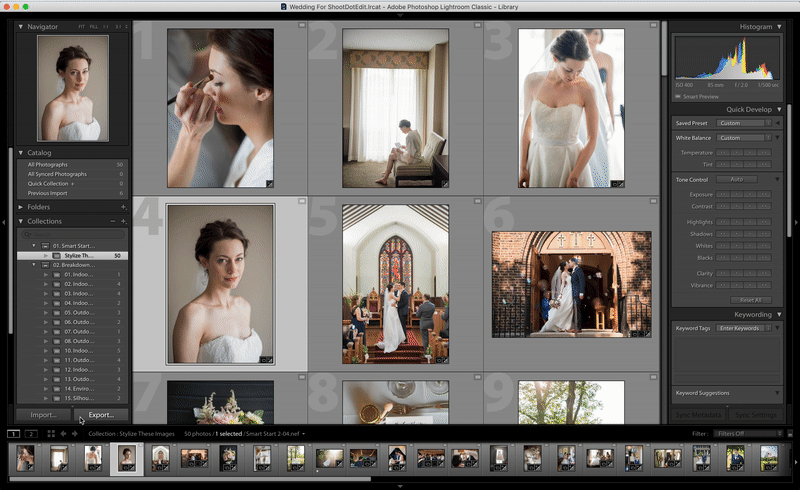Screen dimensions: 800x490
Task: Collapse the Navigator panel
Action: (21, 27)
